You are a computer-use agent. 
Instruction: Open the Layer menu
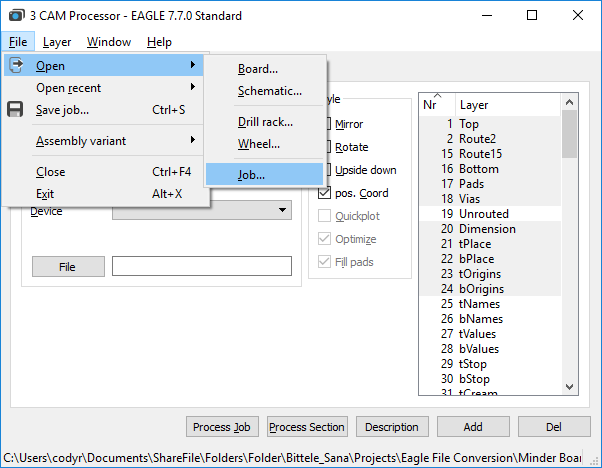click(57, 42)
